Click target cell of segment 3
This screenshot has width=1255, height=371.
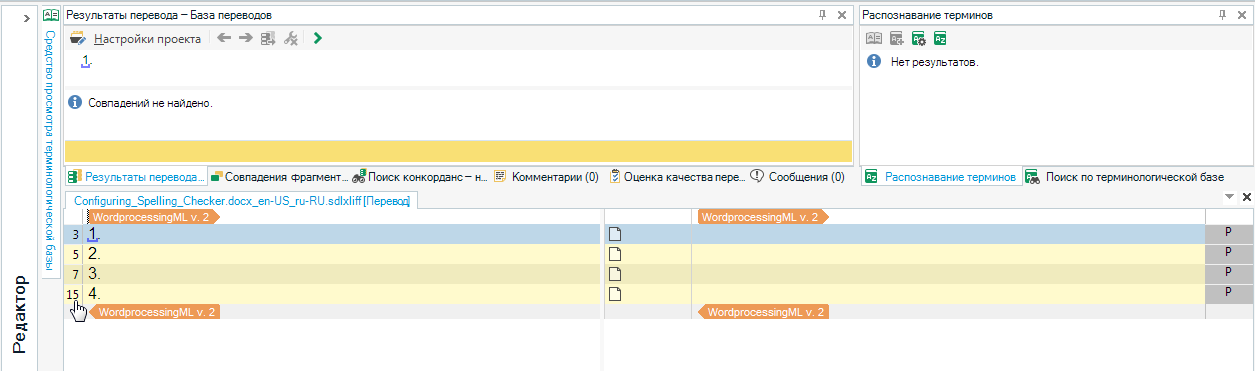pos(948,234)
